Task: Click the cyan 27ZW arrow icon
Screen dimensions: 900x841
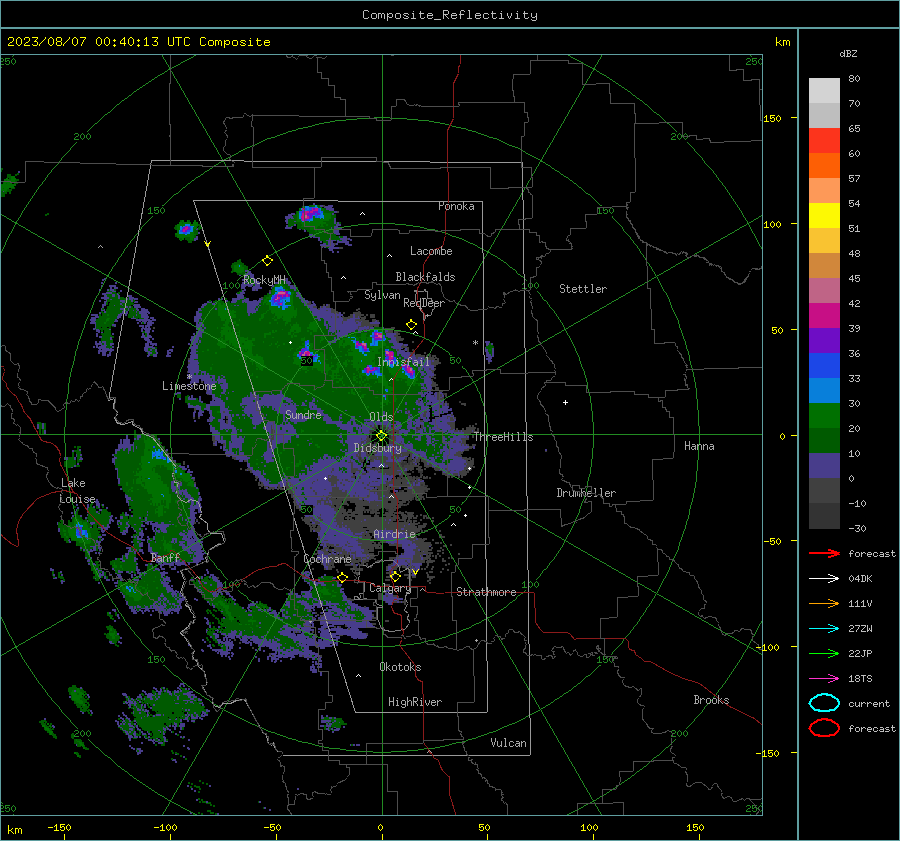Action: [824, 628]
